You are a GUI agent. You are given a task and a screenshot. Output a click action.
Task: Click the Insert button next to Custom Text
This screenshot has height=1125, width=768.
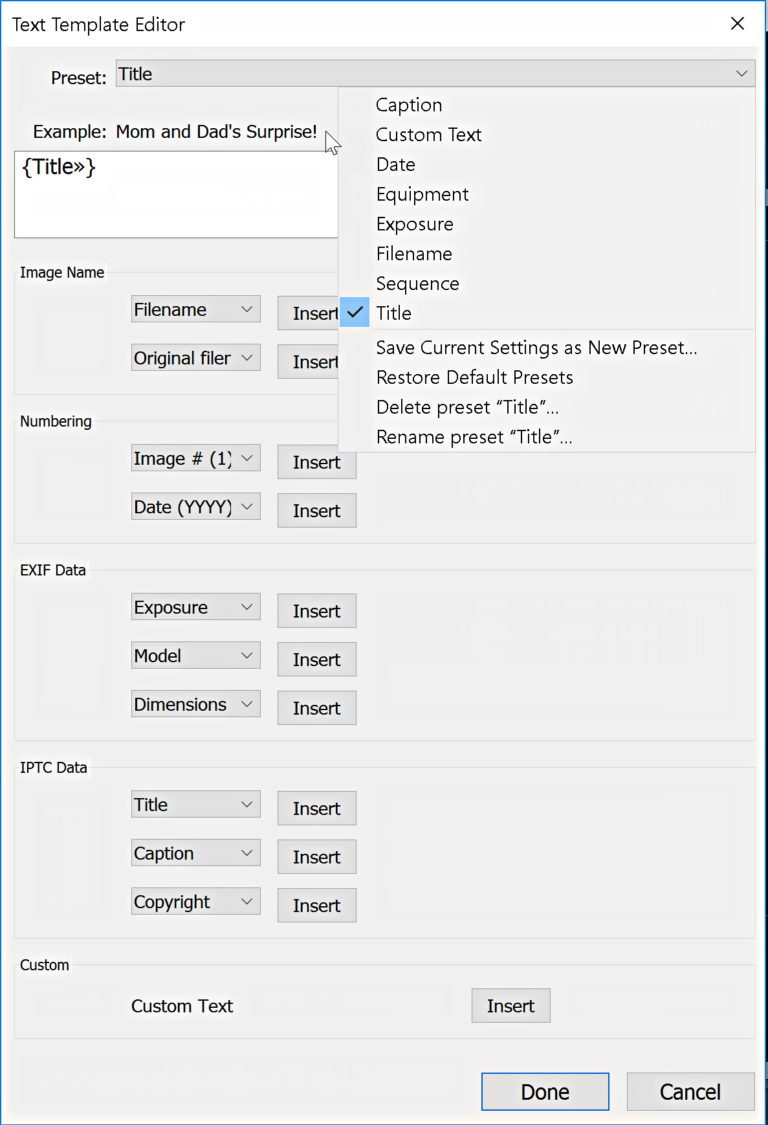(x=510, y=1005)
